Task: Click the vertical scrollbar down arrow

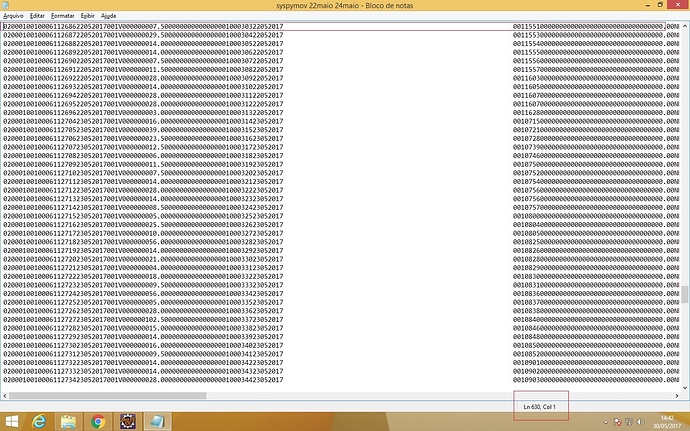Action: [x=685, y=388]
